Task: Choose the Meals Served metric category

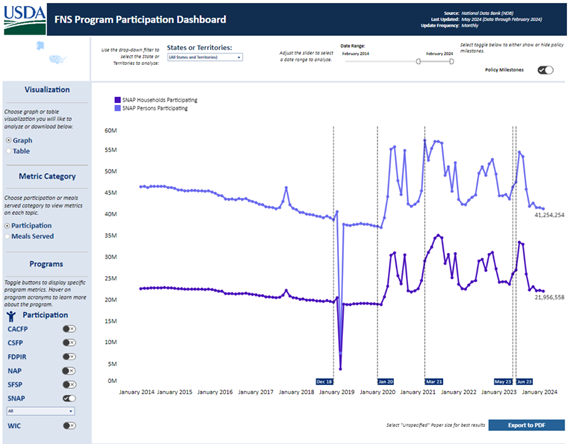Action: pyautogui.click(x=7, y=236)
